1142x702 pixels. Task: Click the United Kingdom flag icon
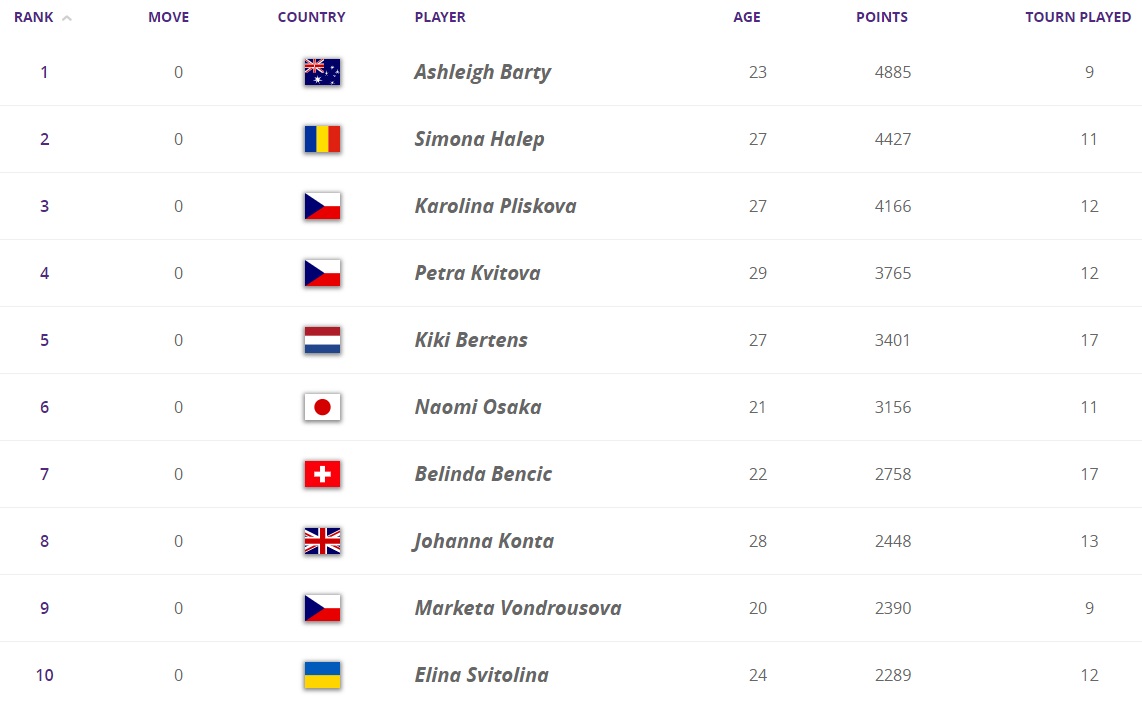click(x=322, y=541)
